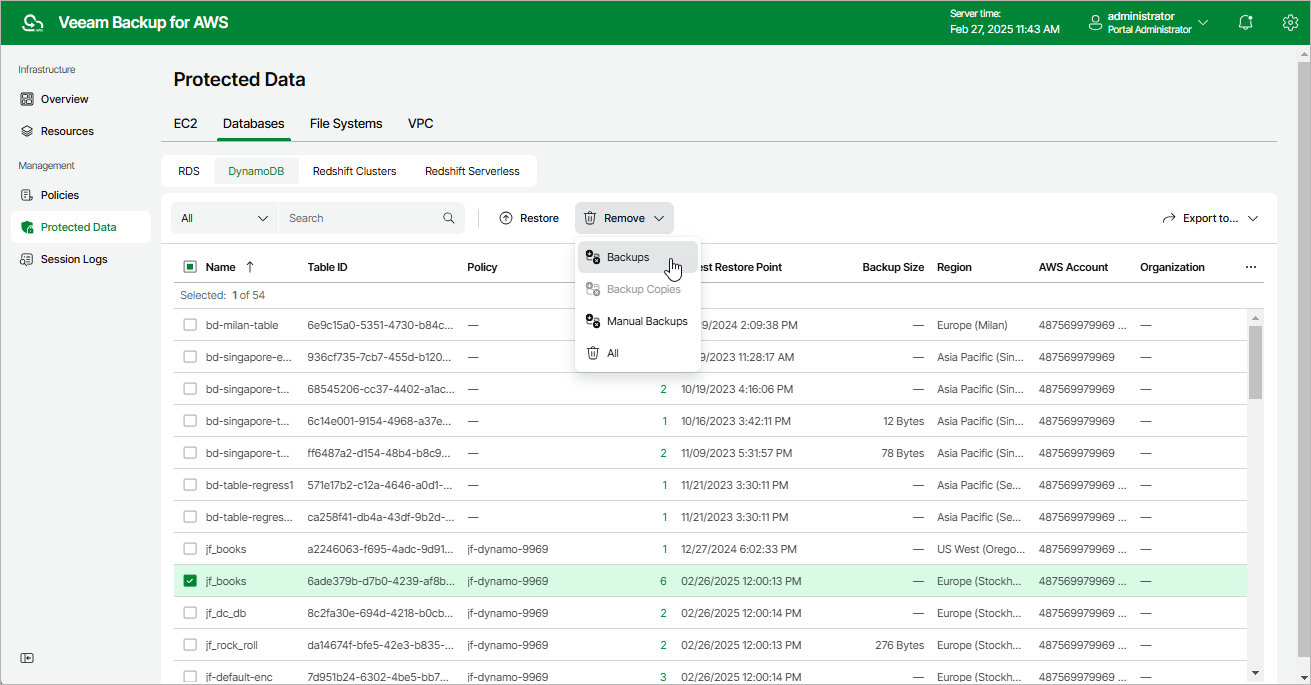This screenshot has height=685, width=1311.
Task: Open the Export to dropdown
Action: 1209,218
